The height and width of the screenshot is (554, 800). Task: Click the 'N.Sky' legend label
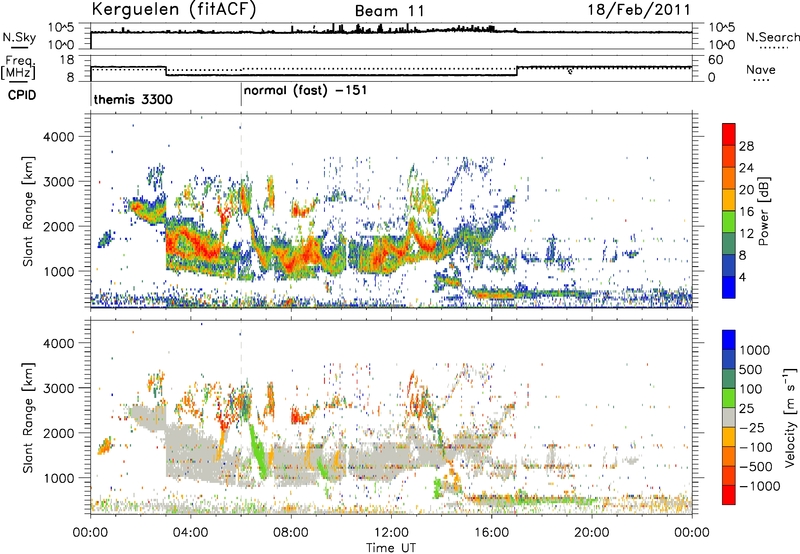(x=19, y=37)
